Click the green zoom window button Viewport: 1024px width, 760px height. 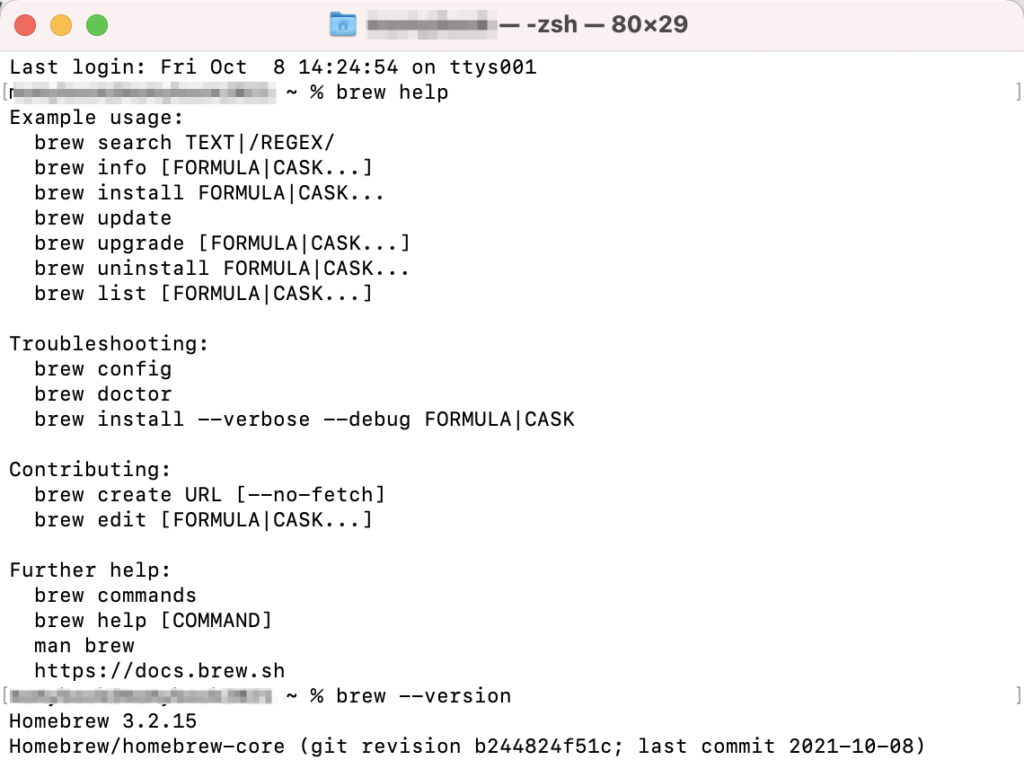[x=97, y=25]
